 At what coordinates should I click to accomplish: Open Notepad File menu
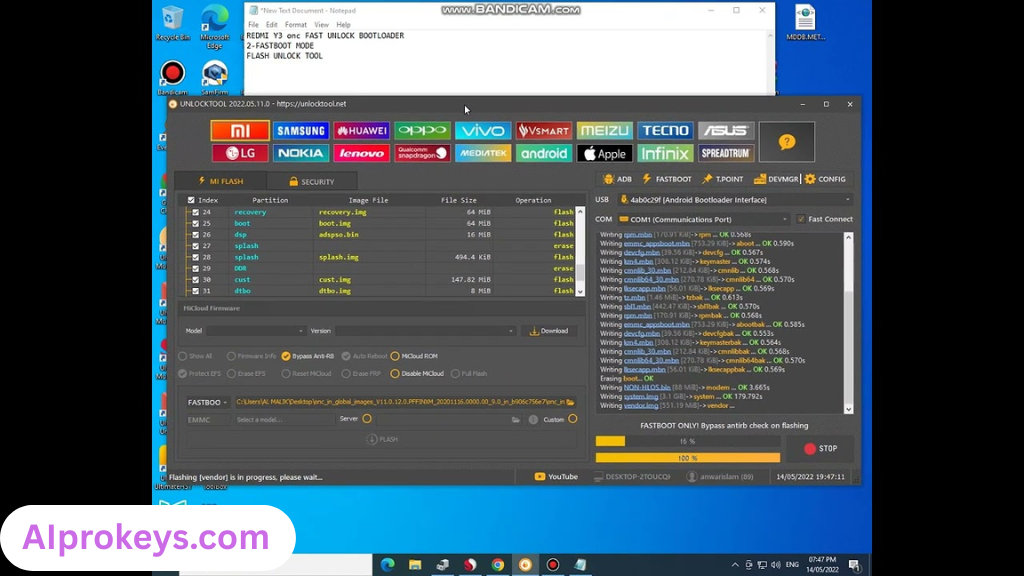[x=253, y=25]
